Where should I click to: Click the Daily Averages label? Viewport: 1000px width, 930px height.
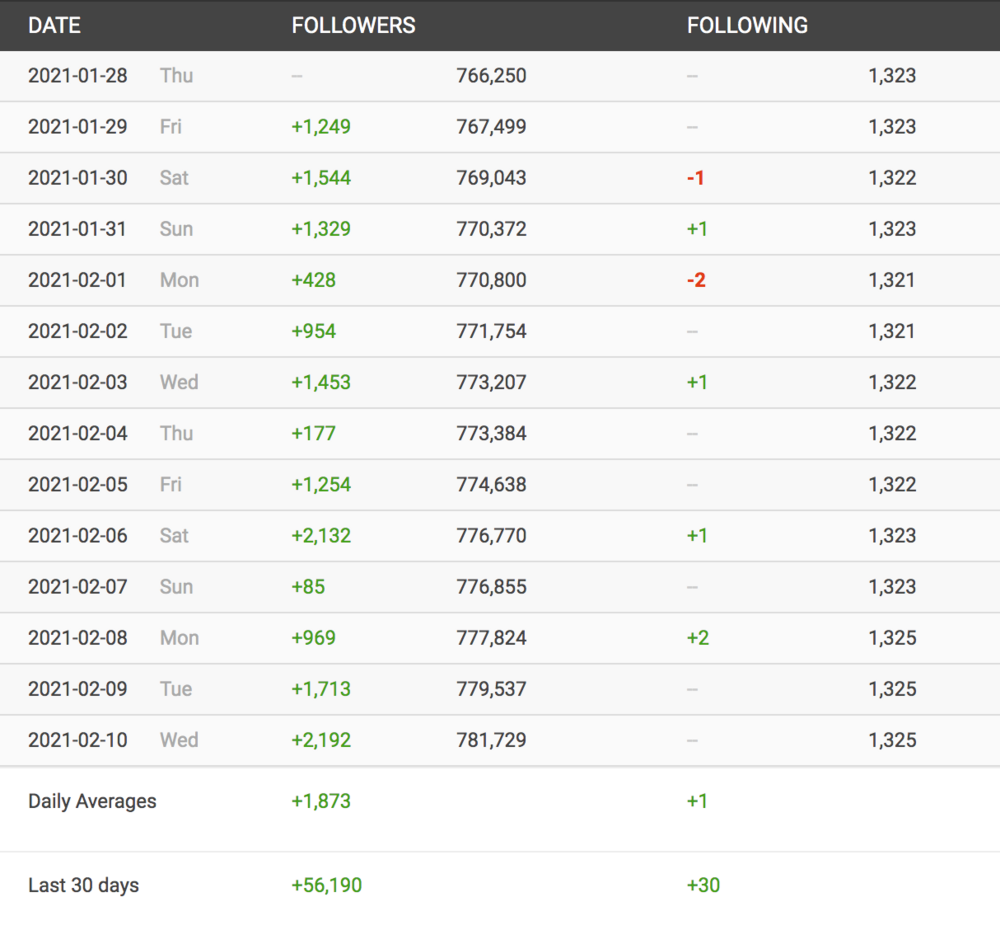(92, 801)
